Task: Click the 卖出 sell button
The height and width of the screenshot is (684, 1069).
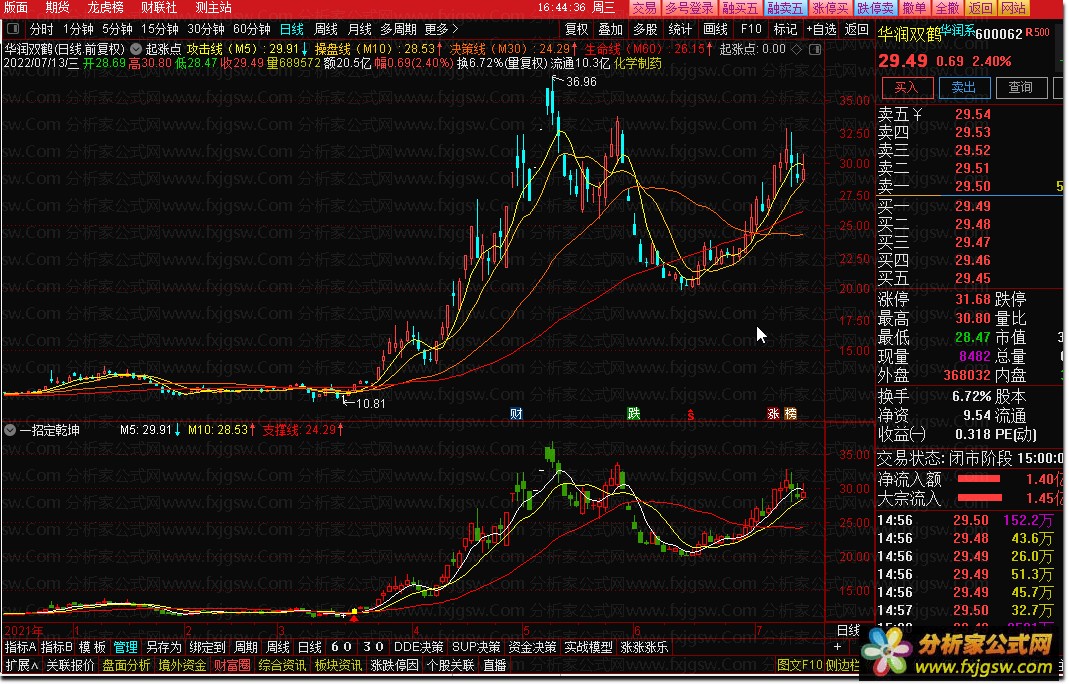Action: (964, 87)
